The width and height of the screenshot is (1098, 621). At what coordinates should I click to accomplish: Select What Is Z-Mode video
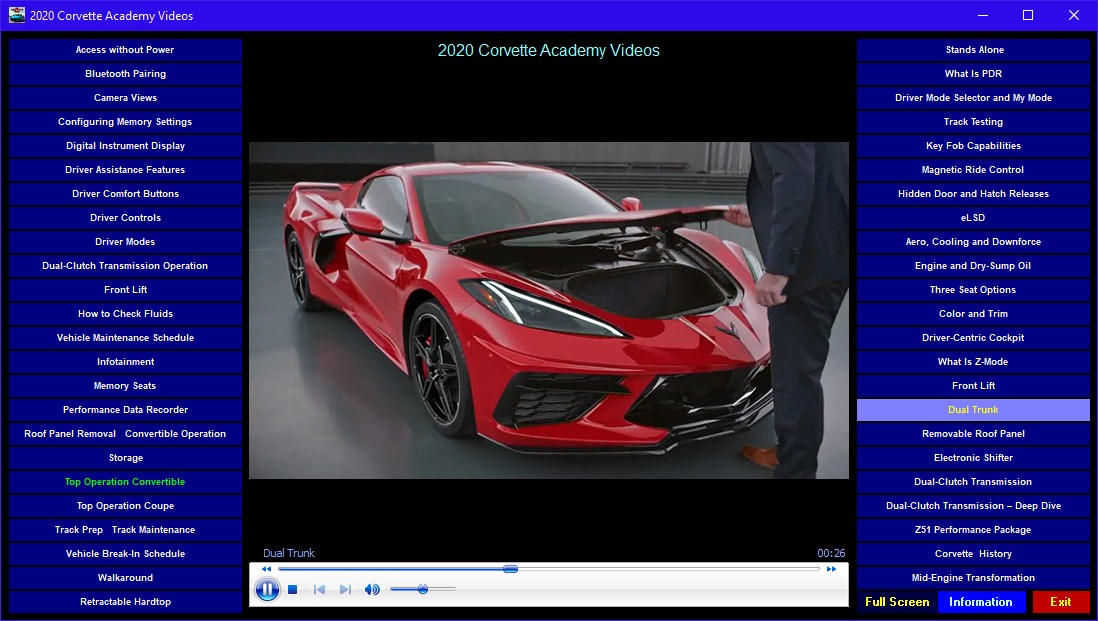point(973,362)
